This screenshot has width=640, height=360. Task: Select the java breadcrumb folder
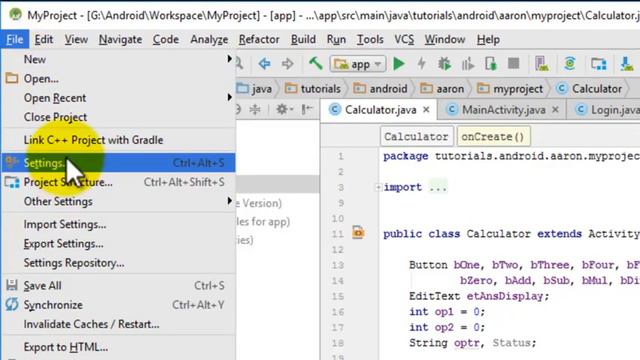pos(255,89)
